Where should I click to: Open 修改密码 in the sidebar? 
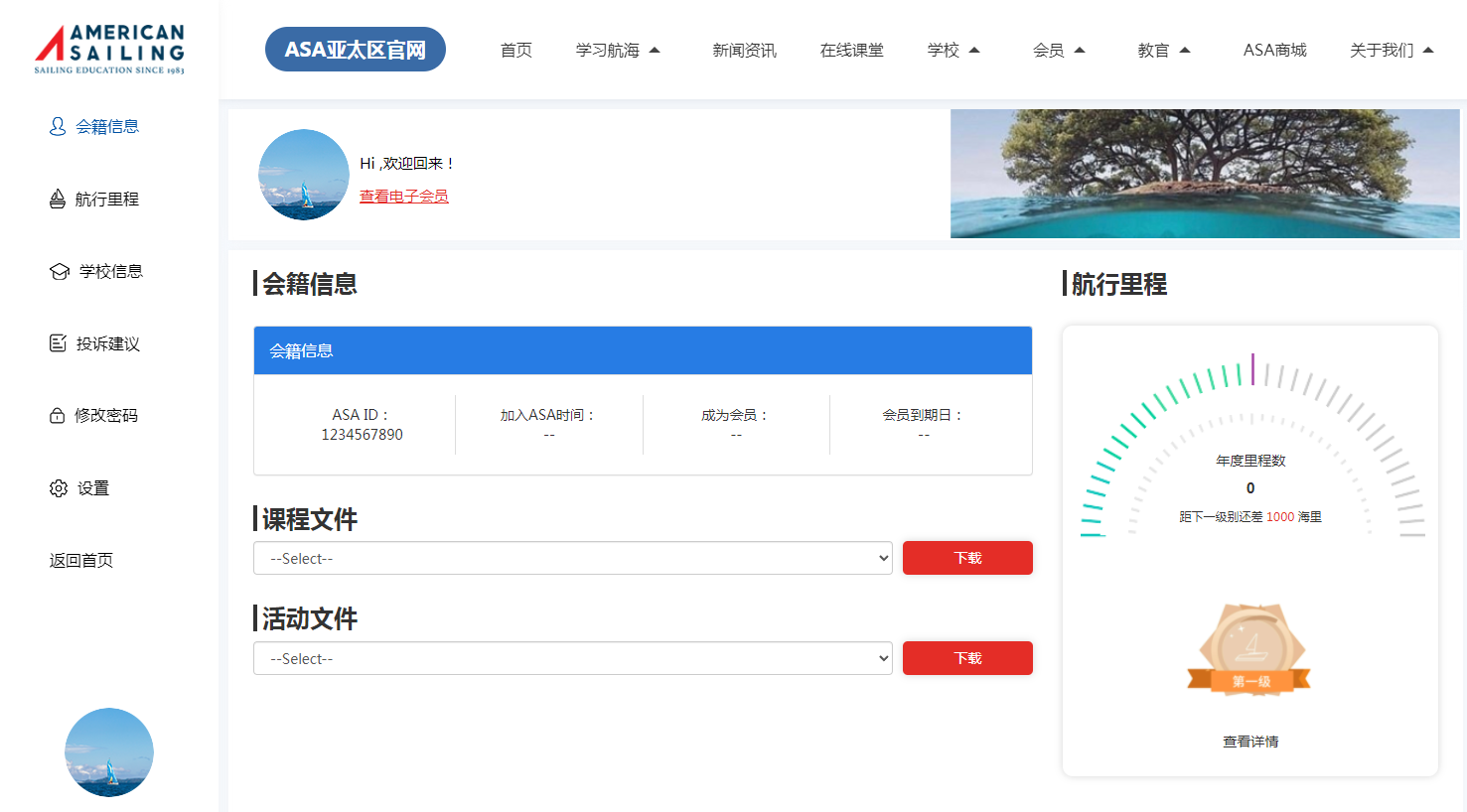(106, 415)
